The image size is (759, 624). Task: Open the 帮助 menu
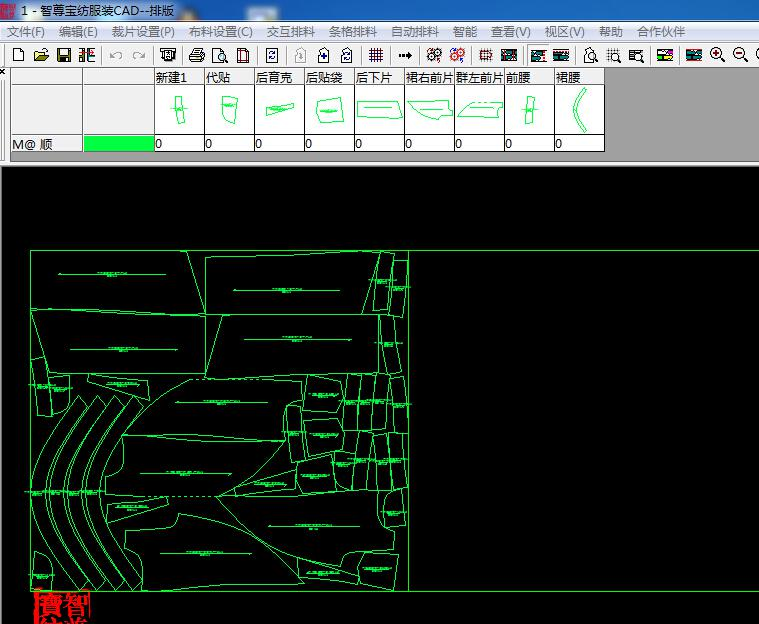point(610,32)
